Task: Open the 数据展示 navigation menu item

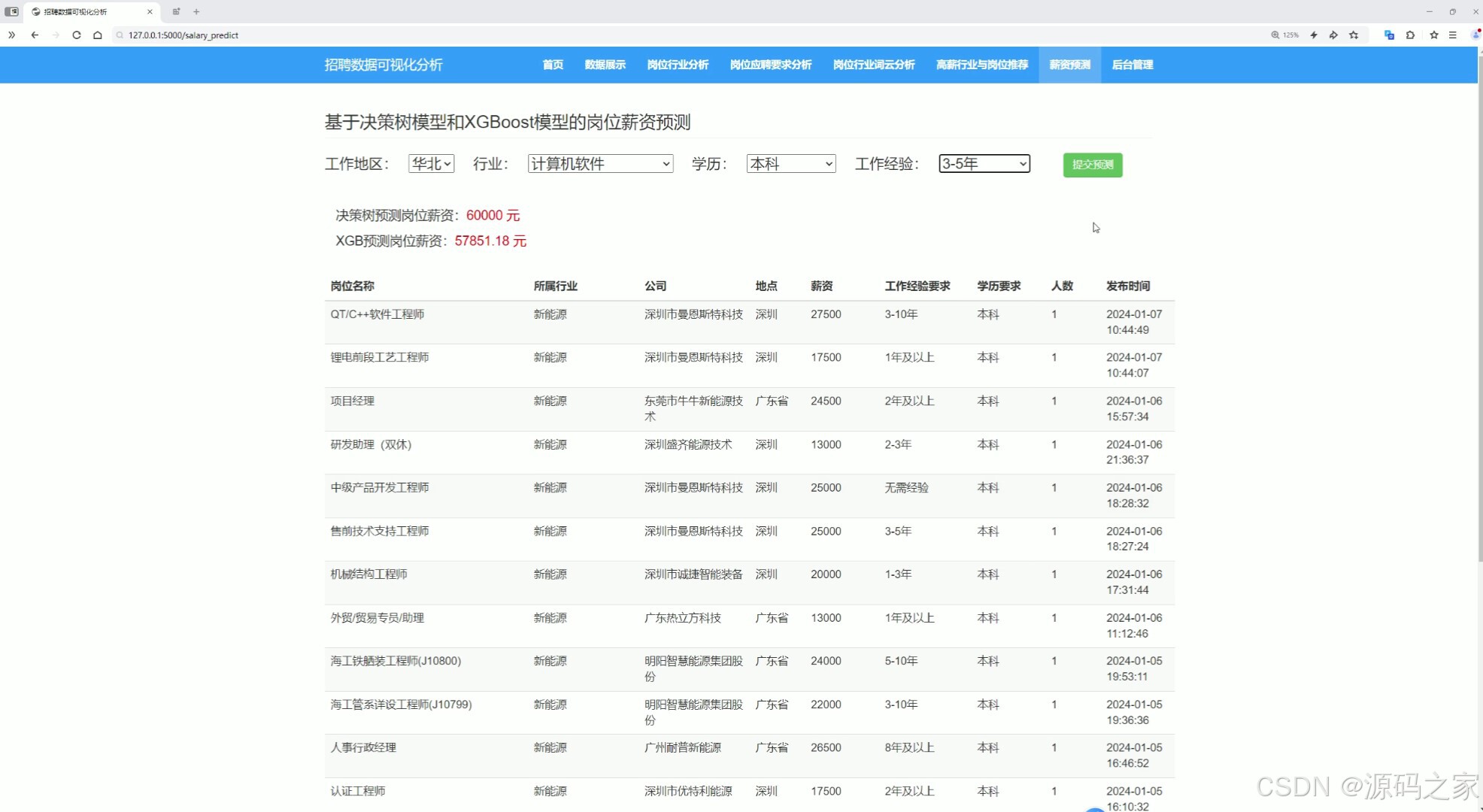Action: point(605,65)
